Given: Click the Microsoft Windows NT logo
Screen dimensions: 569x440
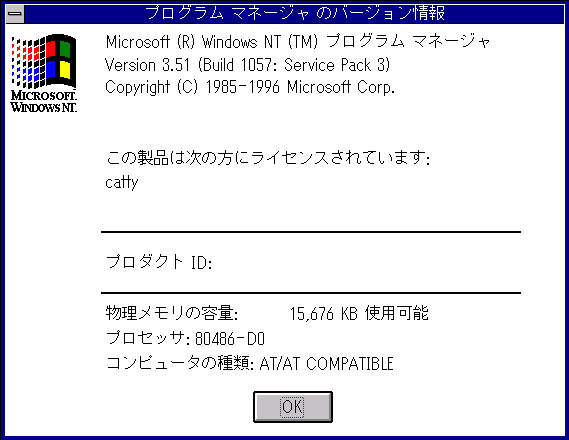Looking at the screenshot, I should tap(44, 73).
